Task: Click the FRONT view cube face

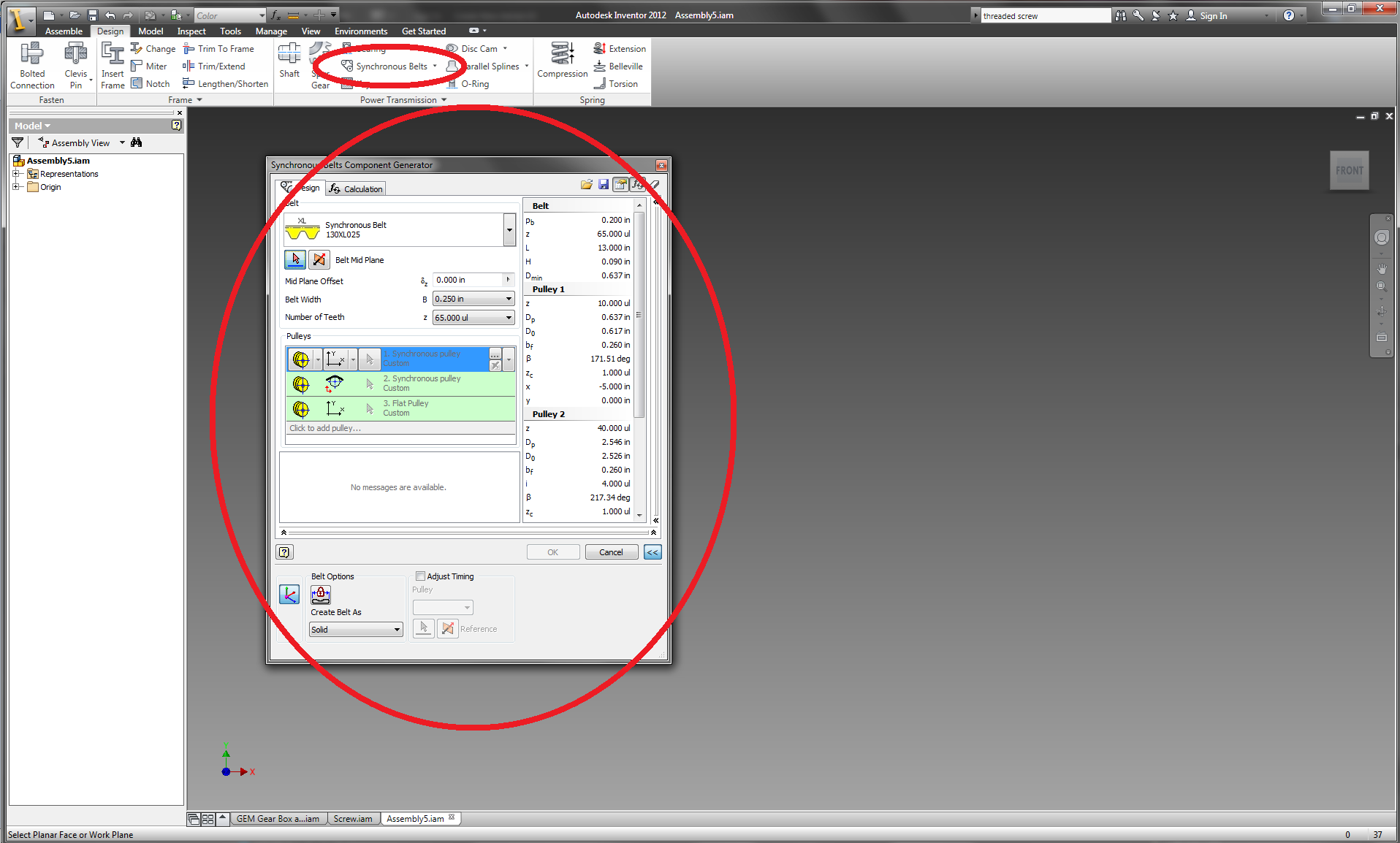Action: click(1349, 170)
